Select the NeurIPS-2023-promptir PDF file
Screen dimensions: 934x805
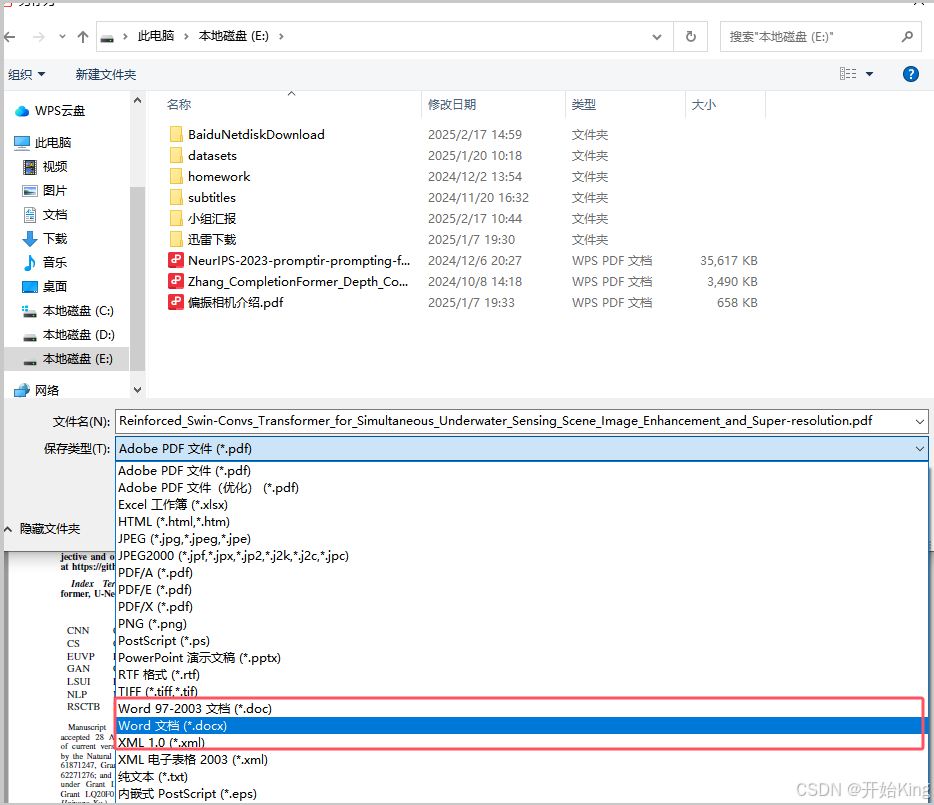point(289,260)
